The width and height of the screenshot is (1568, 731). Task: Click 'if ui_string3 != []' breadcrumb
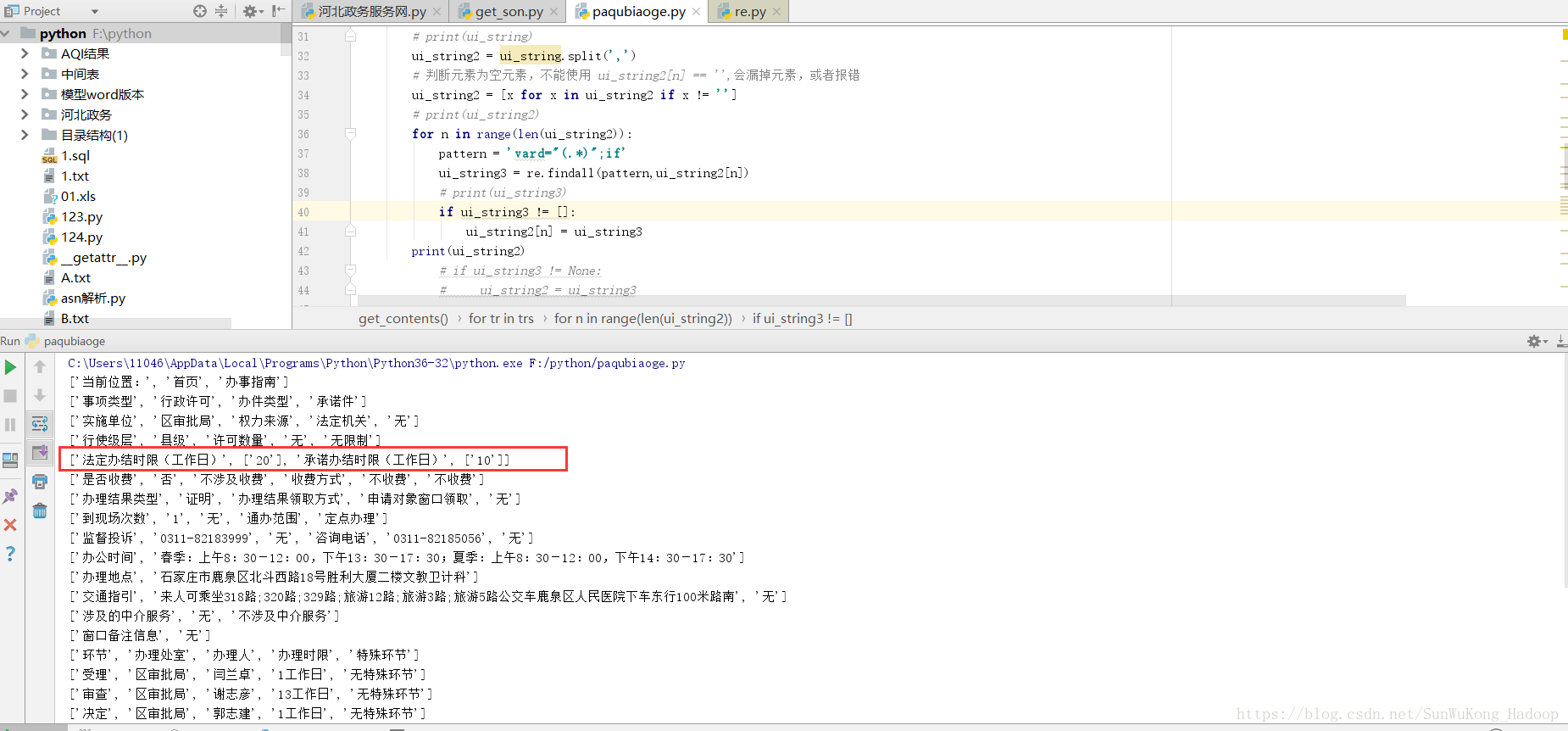click(x=803, y=319)
